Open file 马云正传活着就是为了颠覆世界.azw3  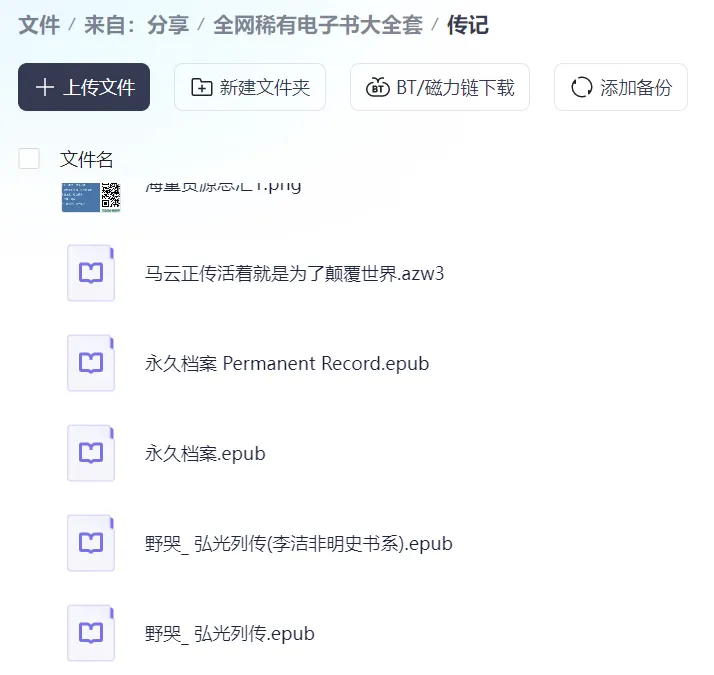pyautogui.click(x=294, y=274)
